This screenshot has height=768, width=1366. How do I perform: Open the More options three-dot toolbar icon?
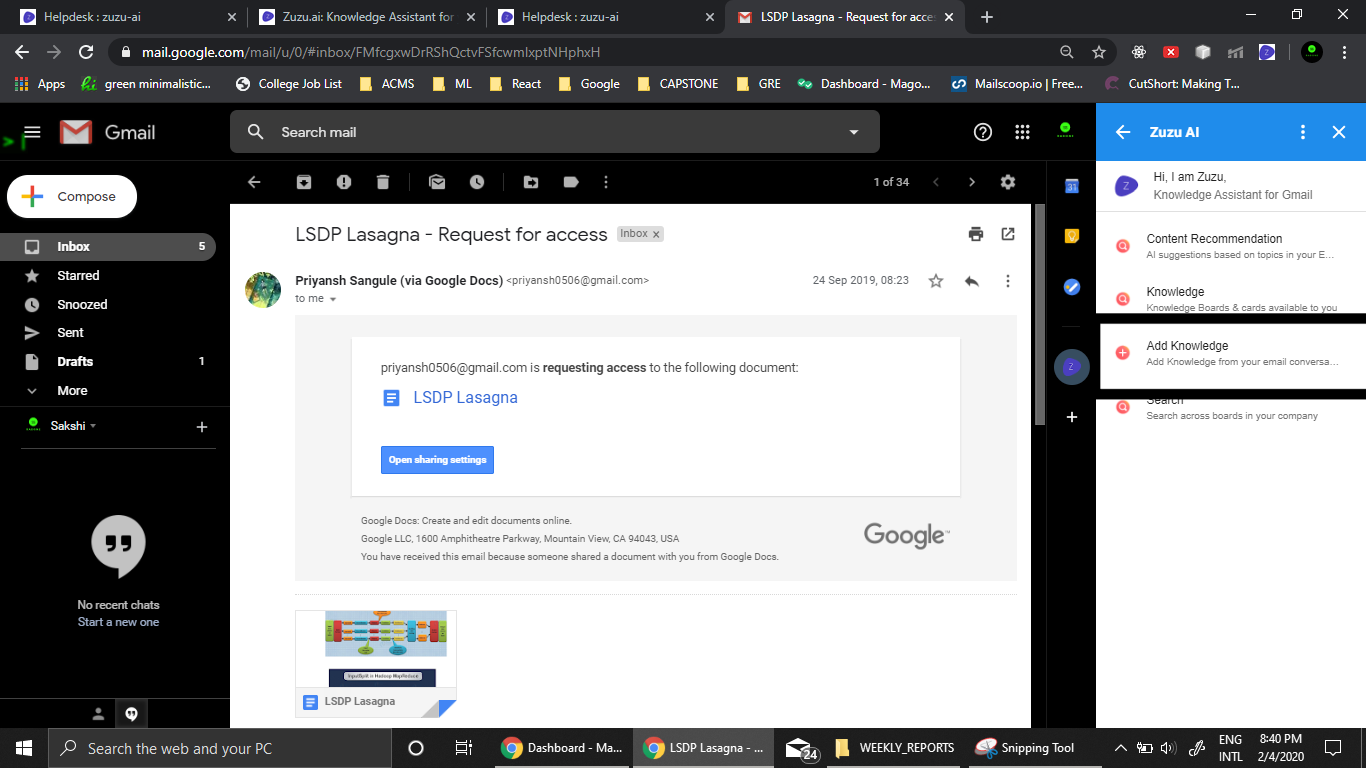click(606, 182)
